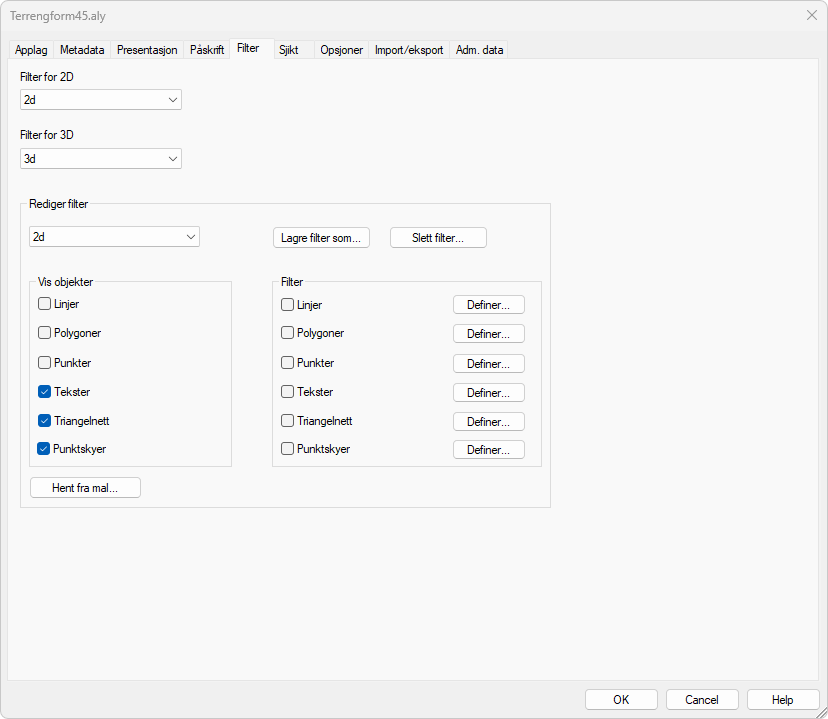
Task: Disable Punktskyer under Vis objekter
Action: (x=44, y=449)
